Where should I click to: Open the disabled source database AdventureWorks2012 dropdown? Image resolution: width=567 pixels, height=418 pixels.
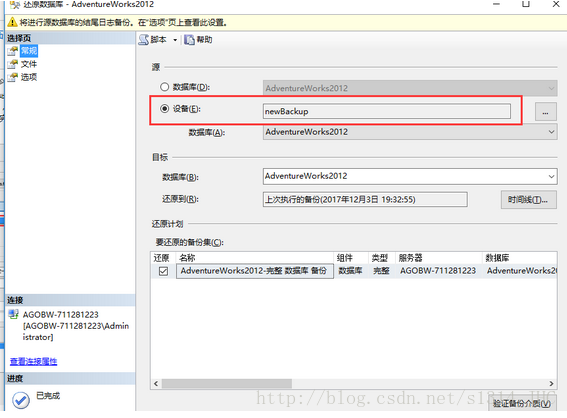pyautogui.click(x=410, y=88)
